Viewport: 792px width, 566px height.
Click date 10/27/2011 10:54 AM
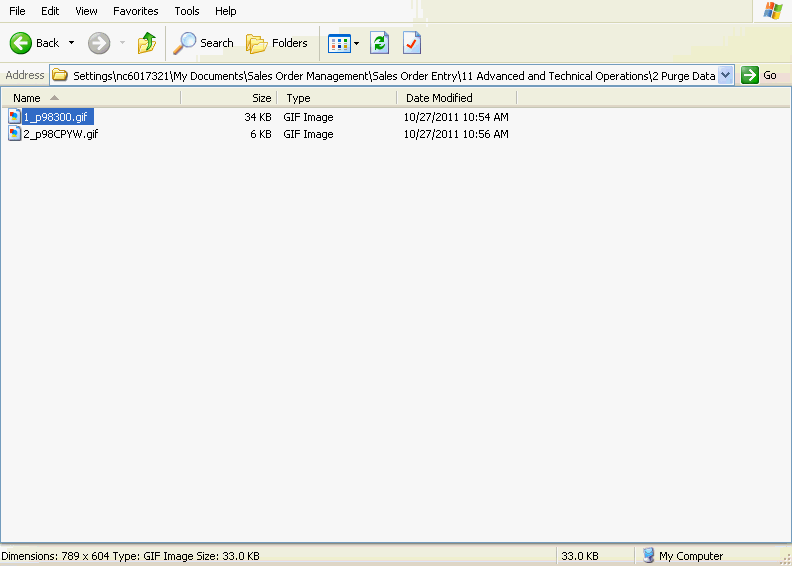(x=456, y=117)
